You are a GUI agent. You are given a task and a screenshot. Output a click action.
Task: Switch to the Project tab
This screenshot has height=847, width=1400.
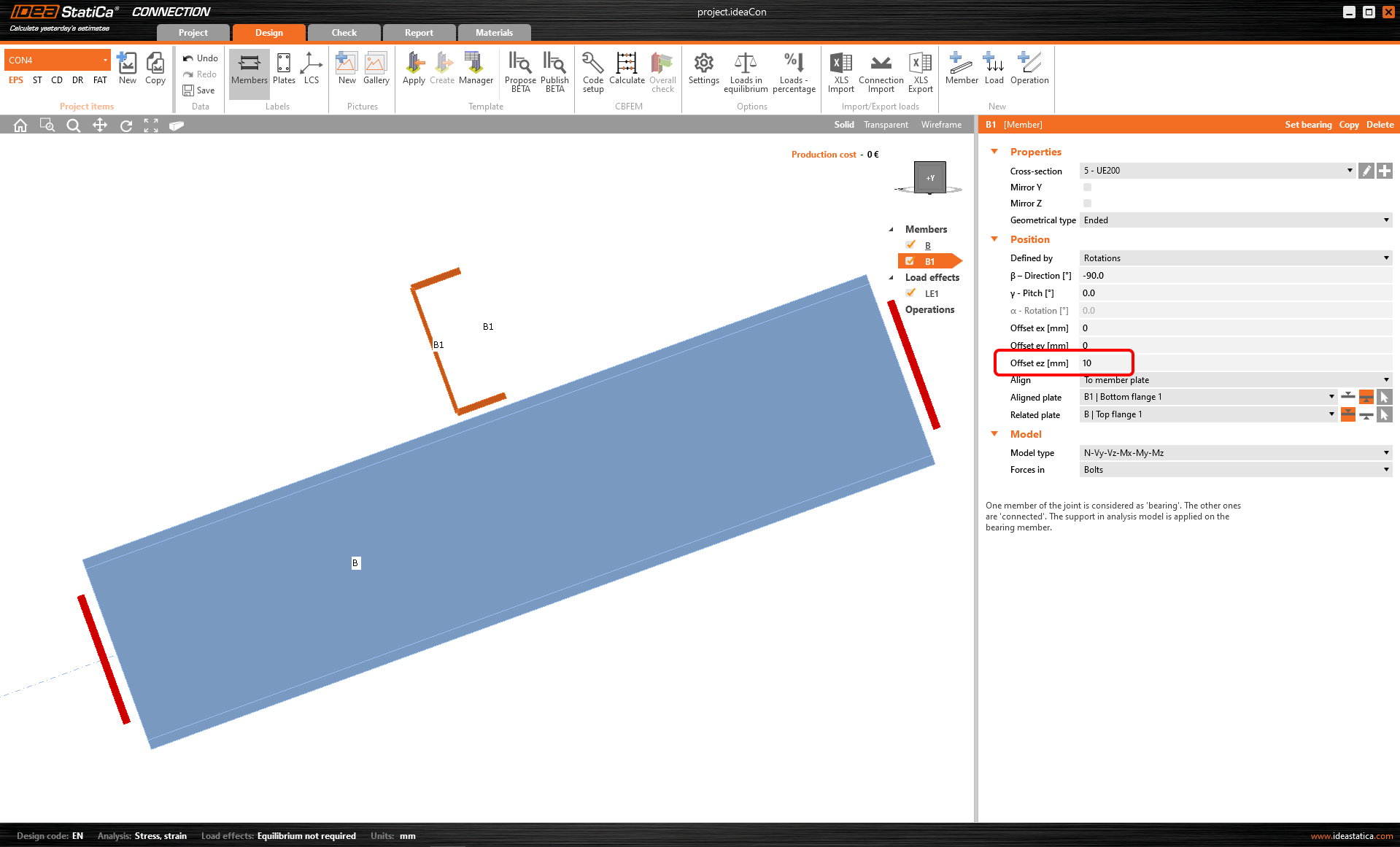[193, 33]
